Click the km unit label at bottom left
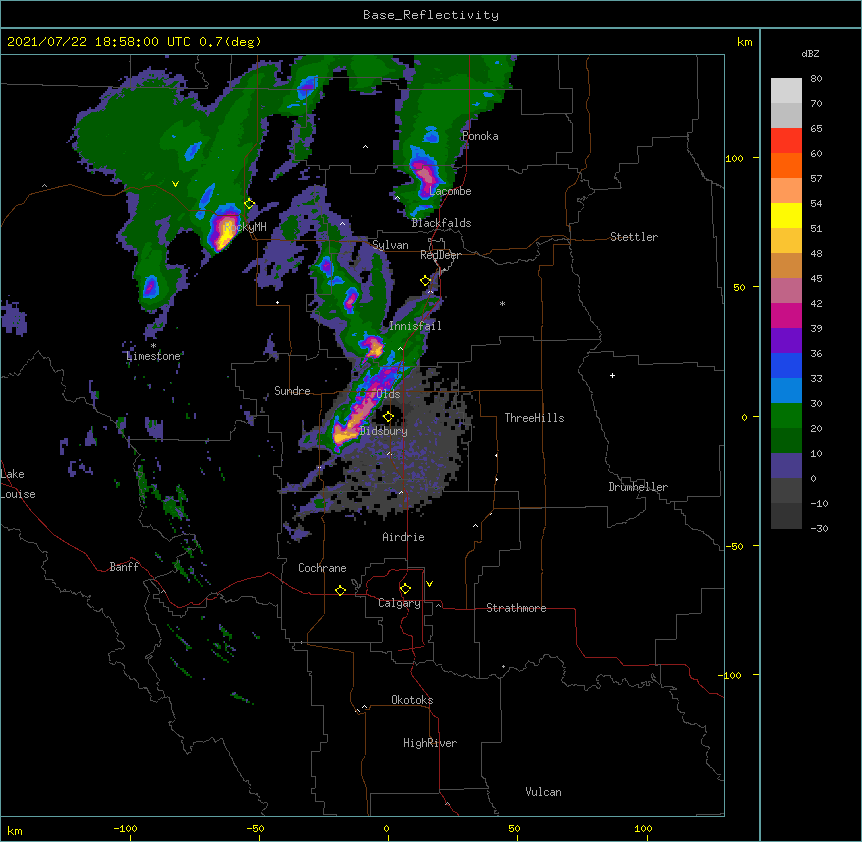This screenshot has height=842, width=862. 15,831
